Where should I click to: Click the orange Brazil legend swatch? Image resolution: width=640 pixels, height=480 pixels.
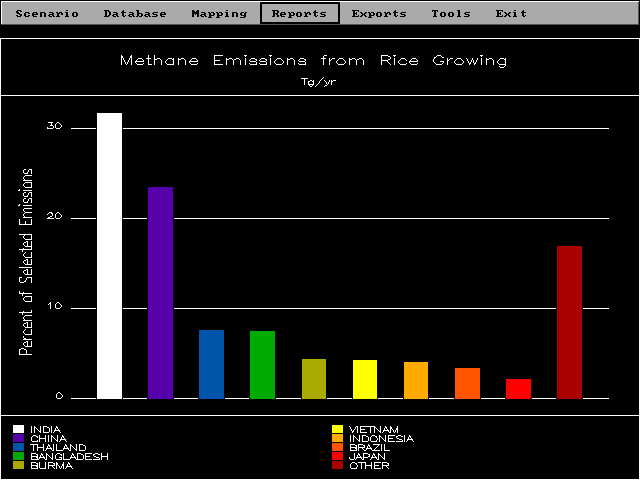(x=338, y=447)
